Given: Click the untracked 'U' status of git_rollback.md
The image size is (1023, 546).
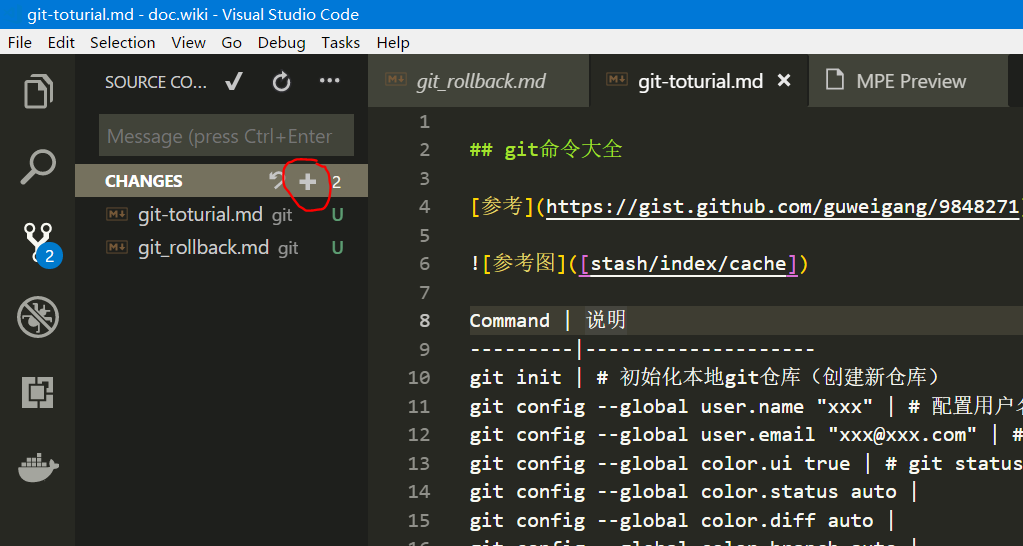Looking at the screenshot, I should [x=337, y=248].
